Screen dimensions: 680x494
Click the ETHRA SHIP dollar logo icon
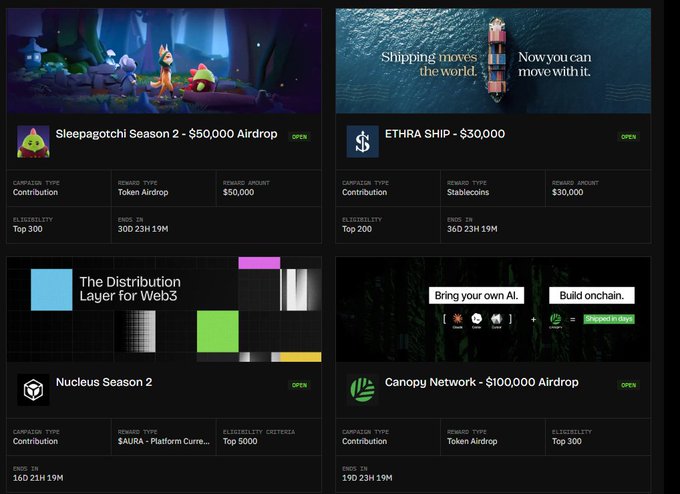click(363, 142)
